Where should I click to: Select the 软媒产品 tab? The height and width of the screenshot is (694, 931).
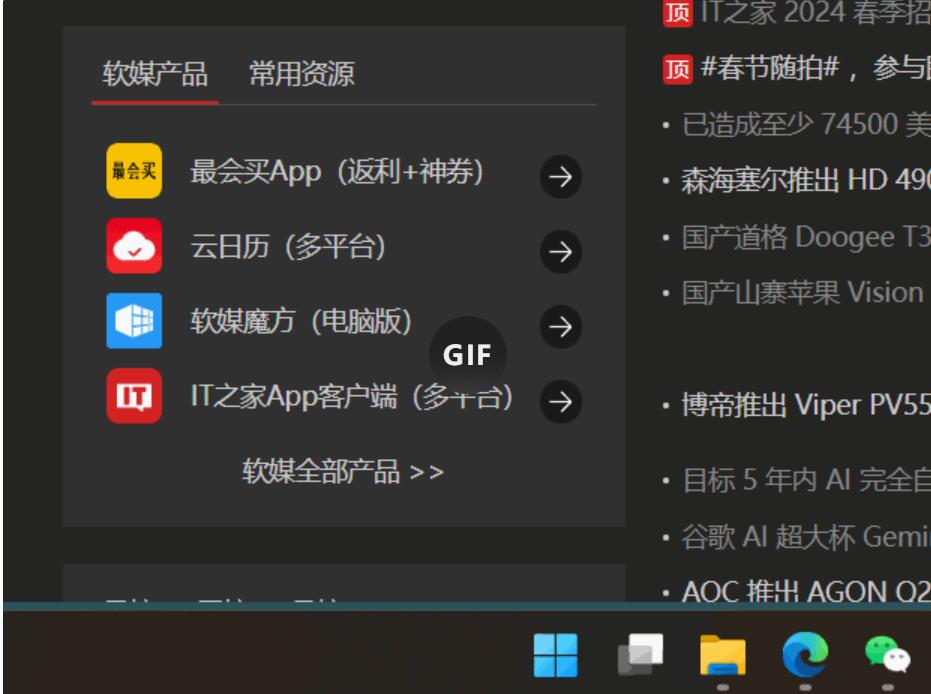point(155,73)
